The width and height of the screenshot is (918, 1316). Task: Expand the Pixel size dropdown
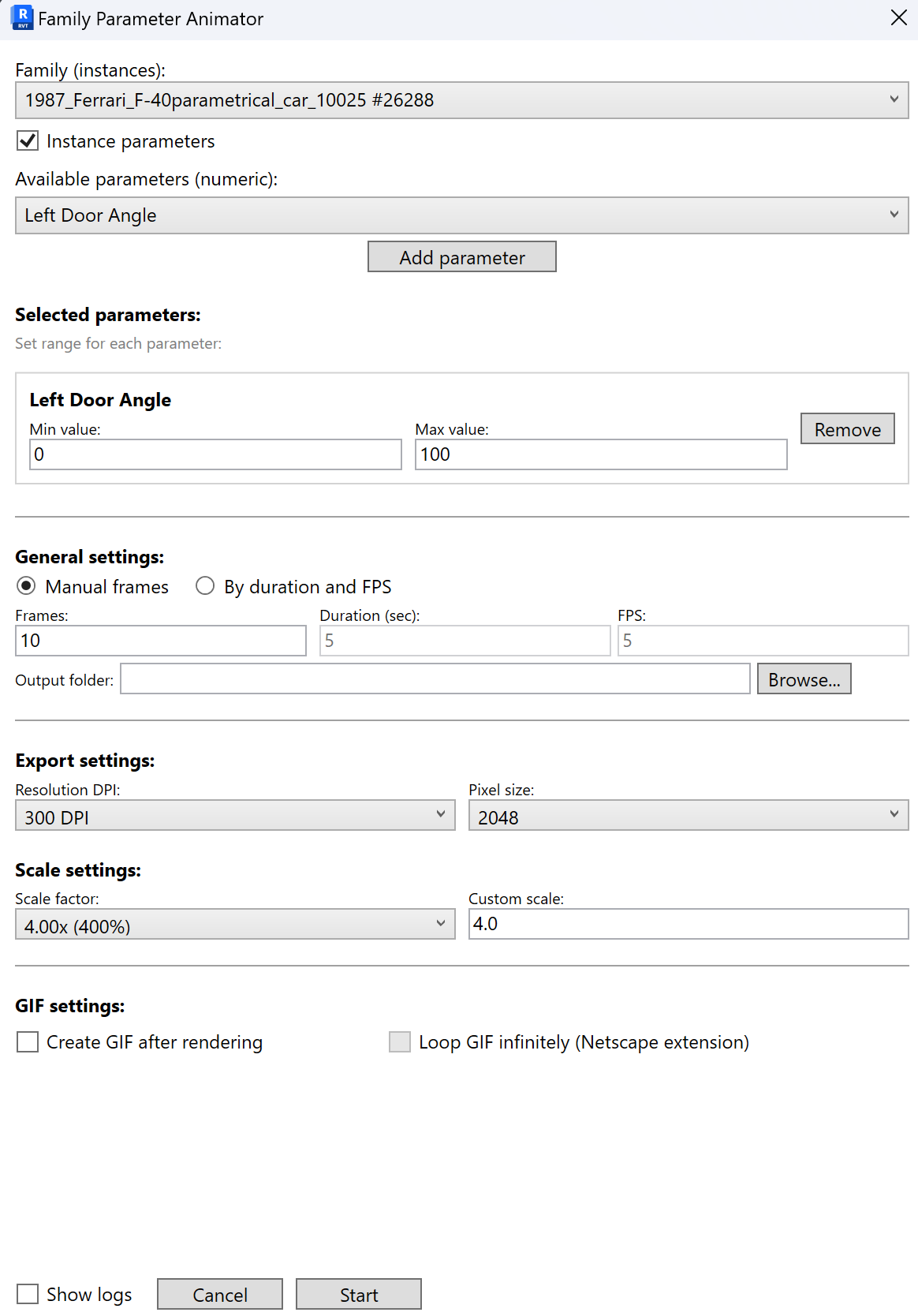coord(688,816)
